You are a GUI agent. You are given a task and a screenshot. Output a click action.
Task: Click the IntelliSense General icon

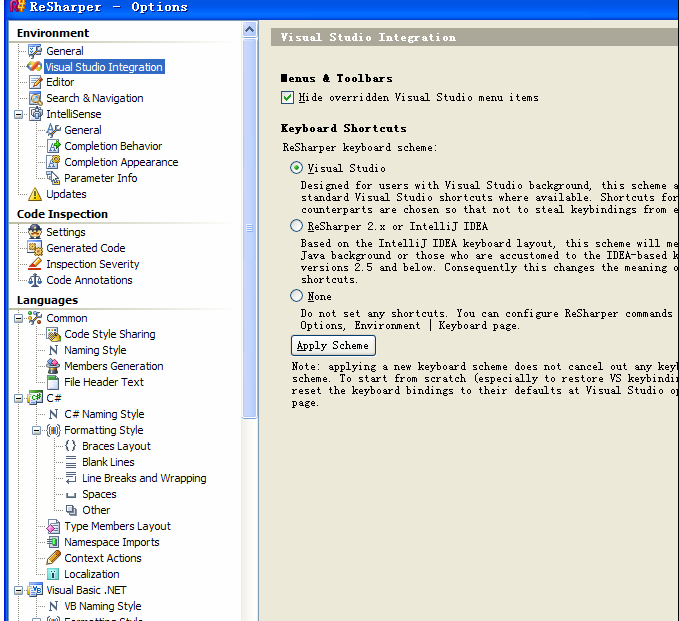tap(53, 130)
